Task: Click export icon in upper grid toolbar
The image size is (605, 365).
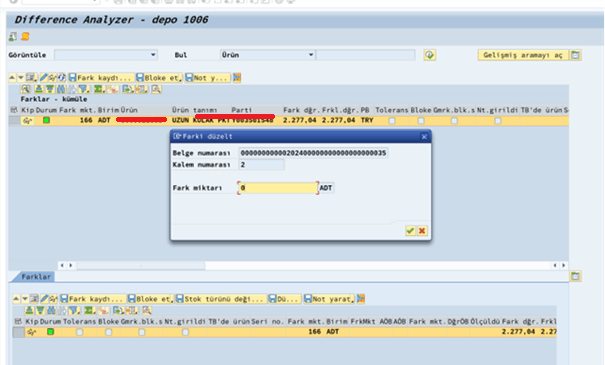Action: (x=128, y=89)
